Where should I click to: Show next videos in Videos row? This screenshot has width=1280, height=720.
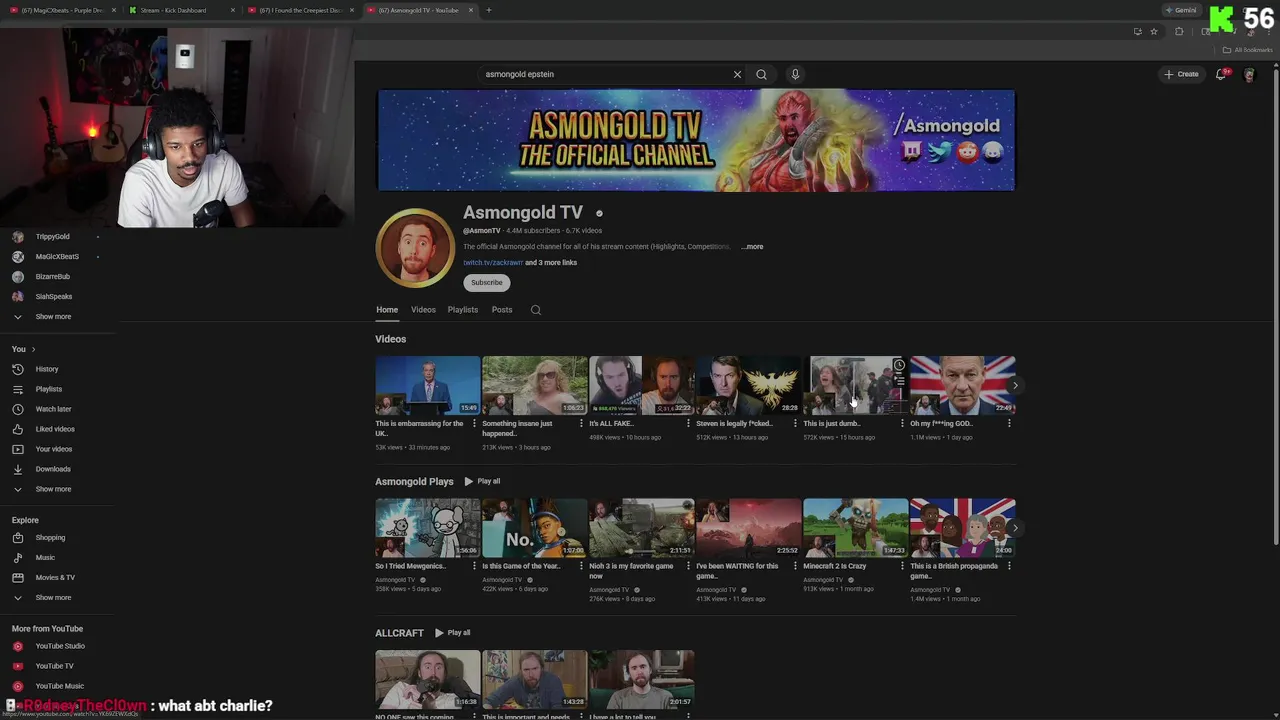(x=1015, y=386)
